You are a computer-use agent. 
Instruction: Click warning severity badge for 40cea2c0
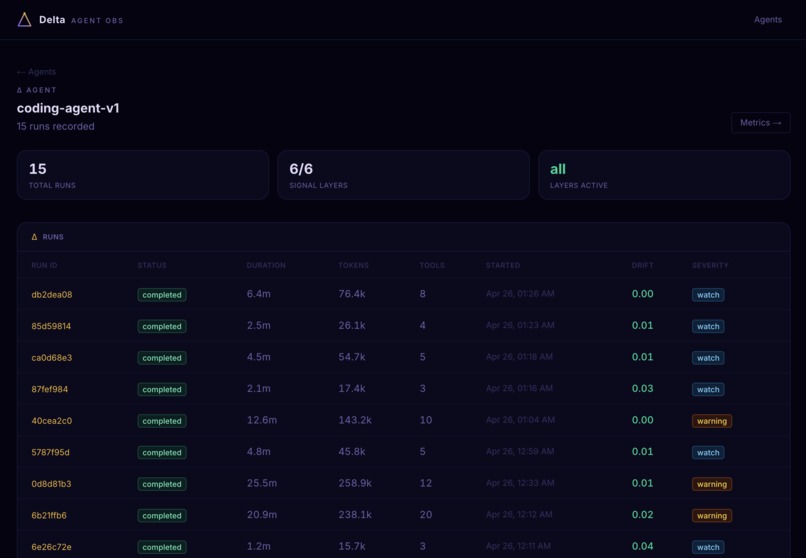712,421
